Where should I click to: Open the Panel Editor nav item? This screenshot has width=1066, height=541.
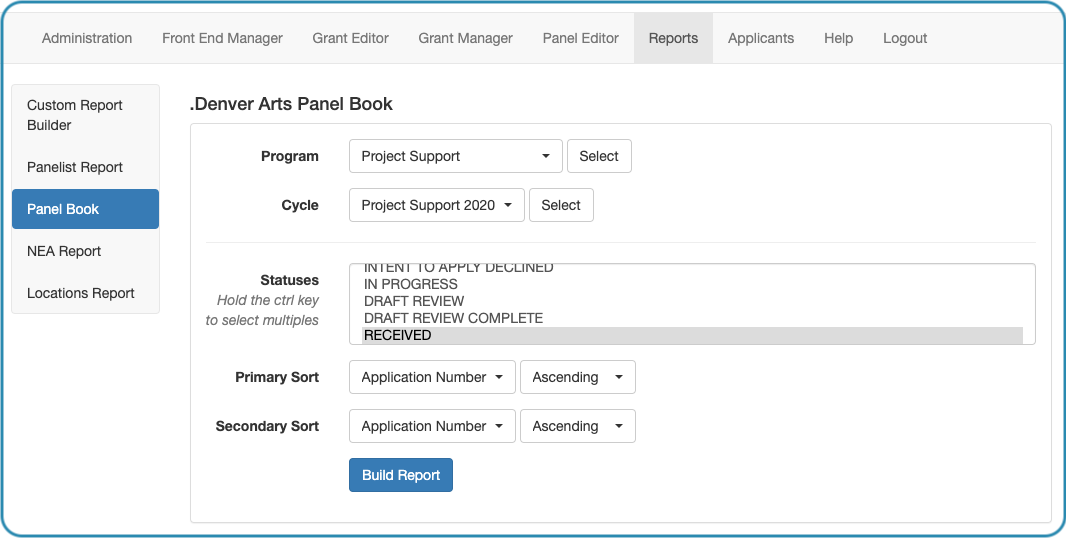581,38
